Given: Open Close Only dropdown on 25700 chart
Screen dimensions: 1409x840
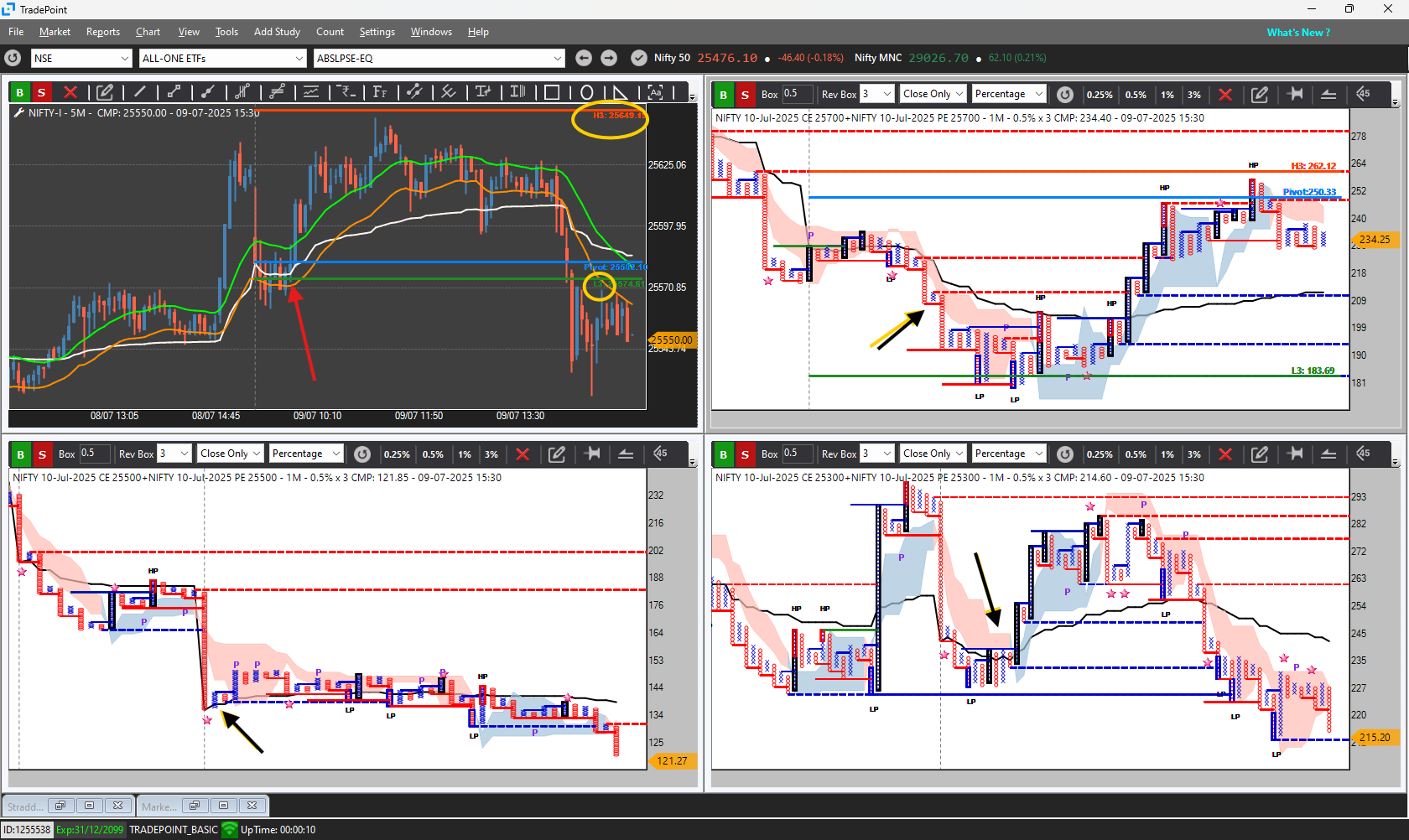Looking at the screenshot, I should (933, 94).
